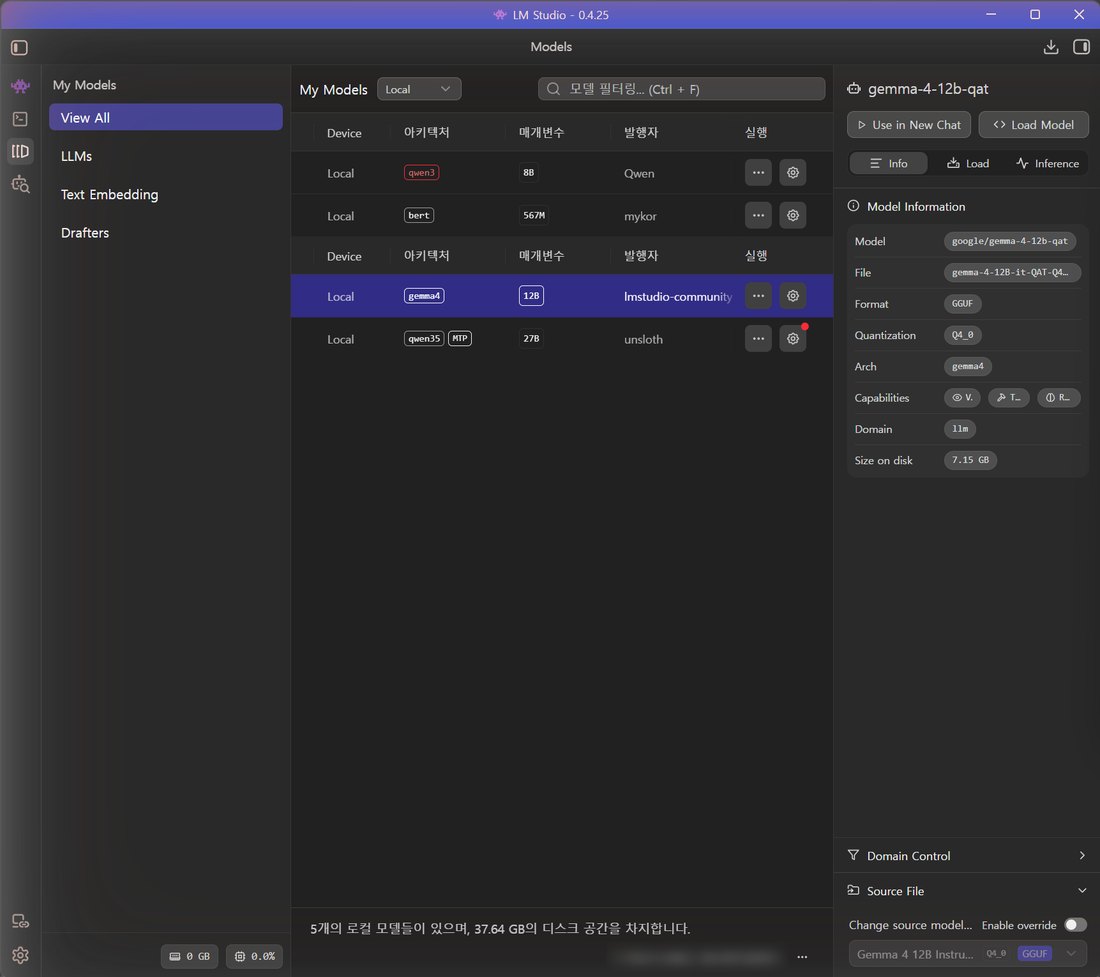This screenshot has height=977, width=1100.
Task: Click the google/gemma-4-12b-qat model value
Action: pos(1010,241)
